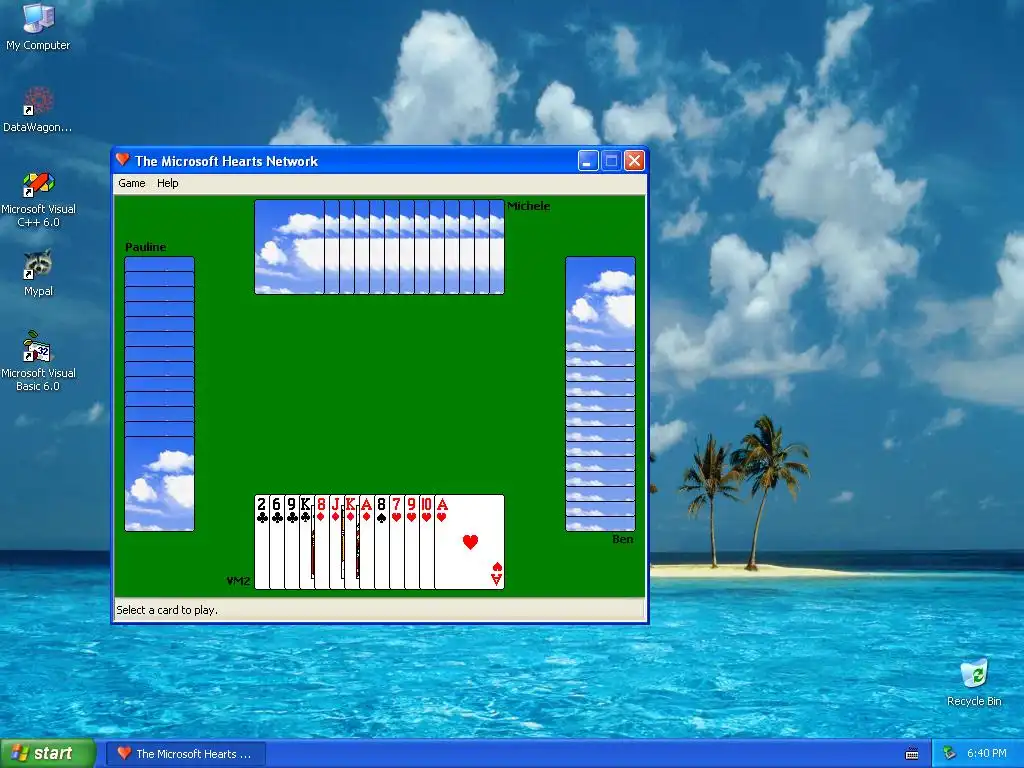The width and height of the screenshot is (1024, 768).
Task: Play the 8 of spades card
Action: point(382,542)
